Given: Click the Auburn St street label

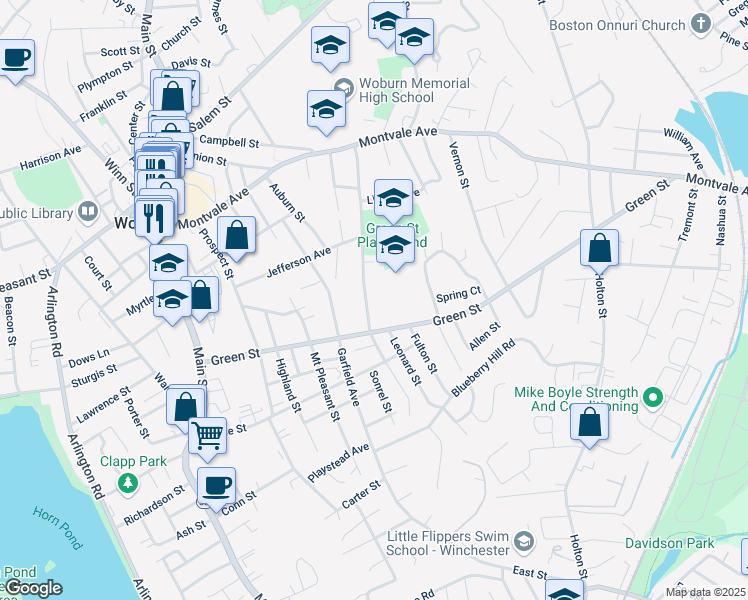Looking at the screenshot, I should (287, 203).
